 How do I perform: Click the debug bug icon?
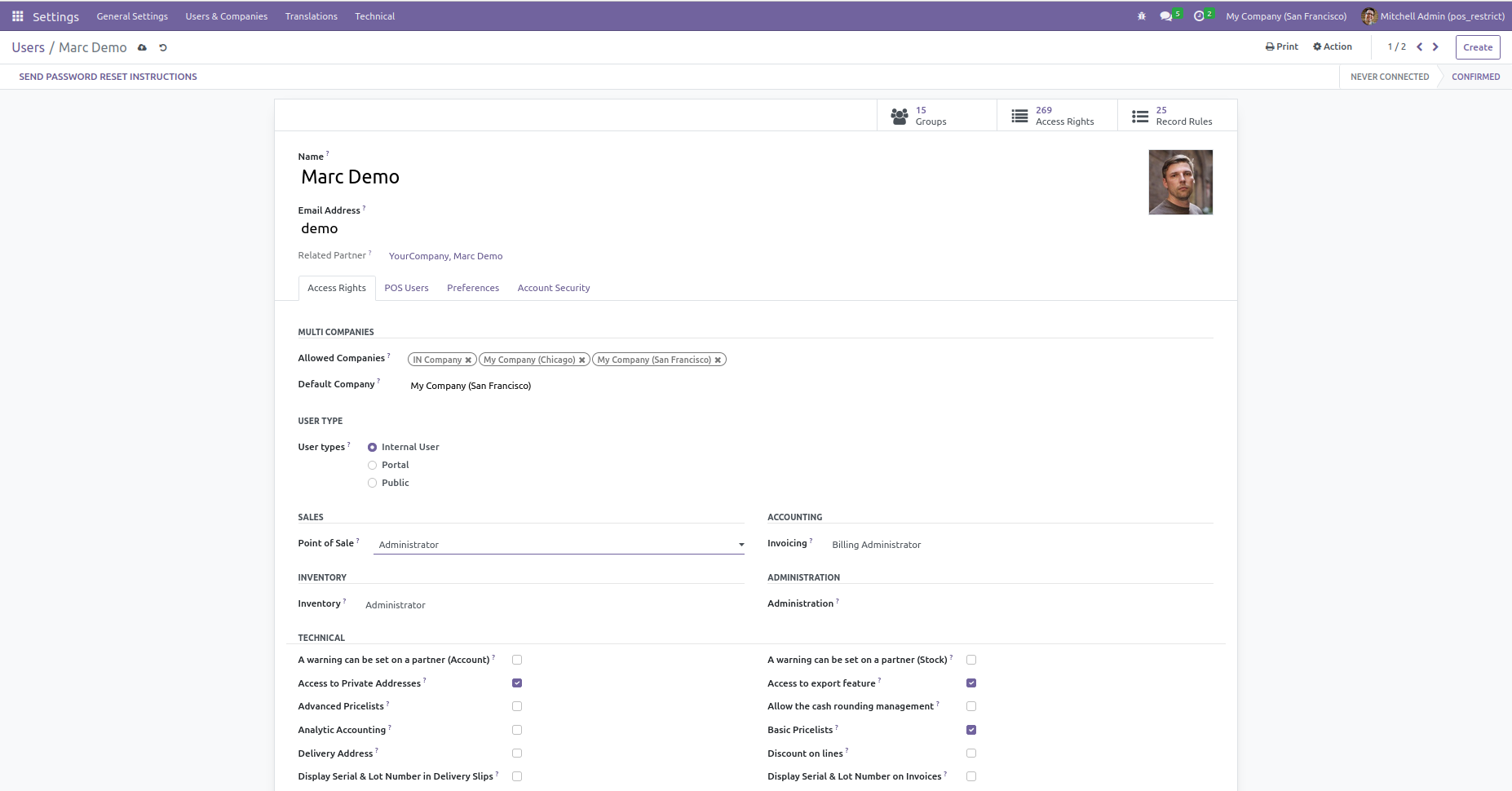click(x=1141, y=16)
